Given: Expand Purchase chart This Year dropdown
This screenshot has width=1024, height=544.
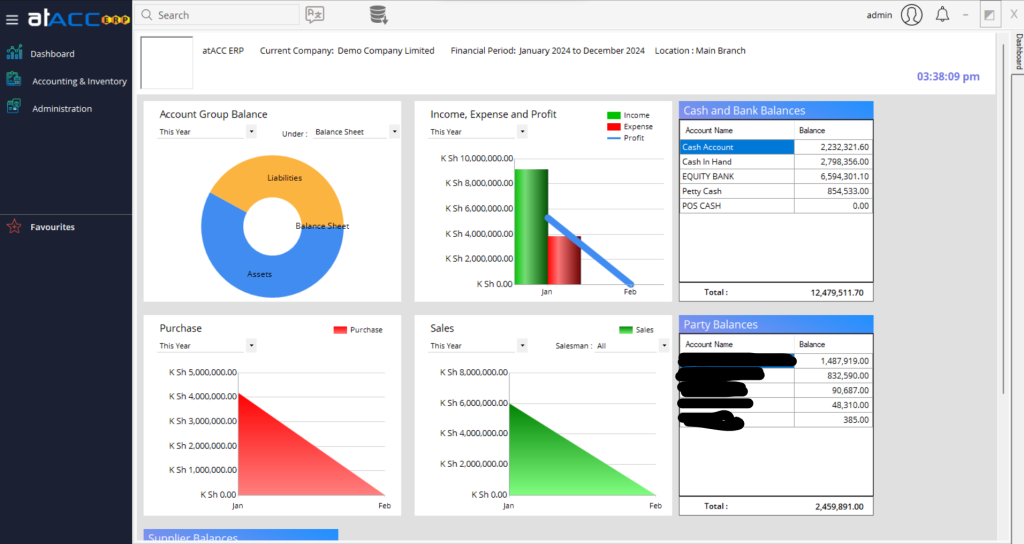Looking at the screenshot, I should (251, 346).
